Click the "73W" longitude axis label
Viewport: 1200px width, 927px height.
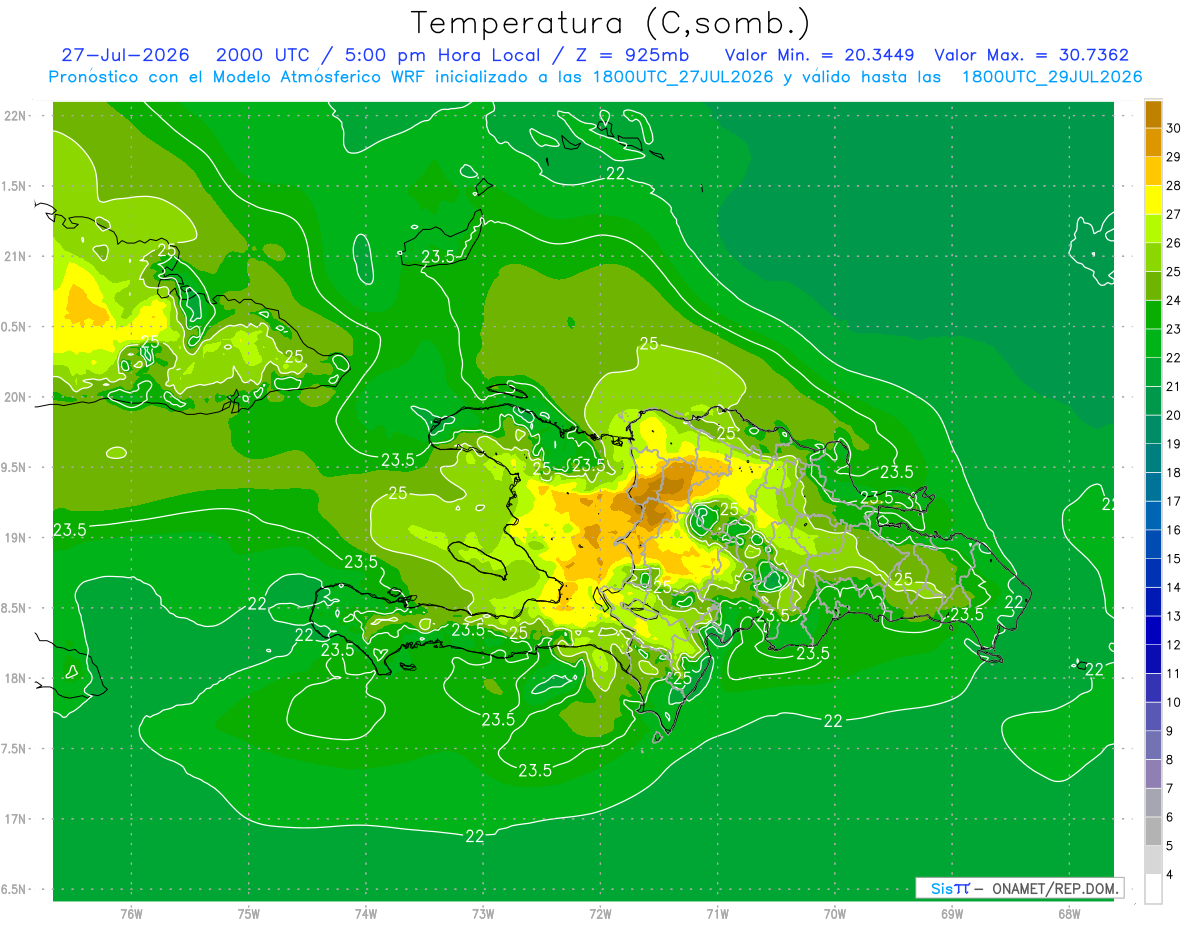tap(483, 914)
